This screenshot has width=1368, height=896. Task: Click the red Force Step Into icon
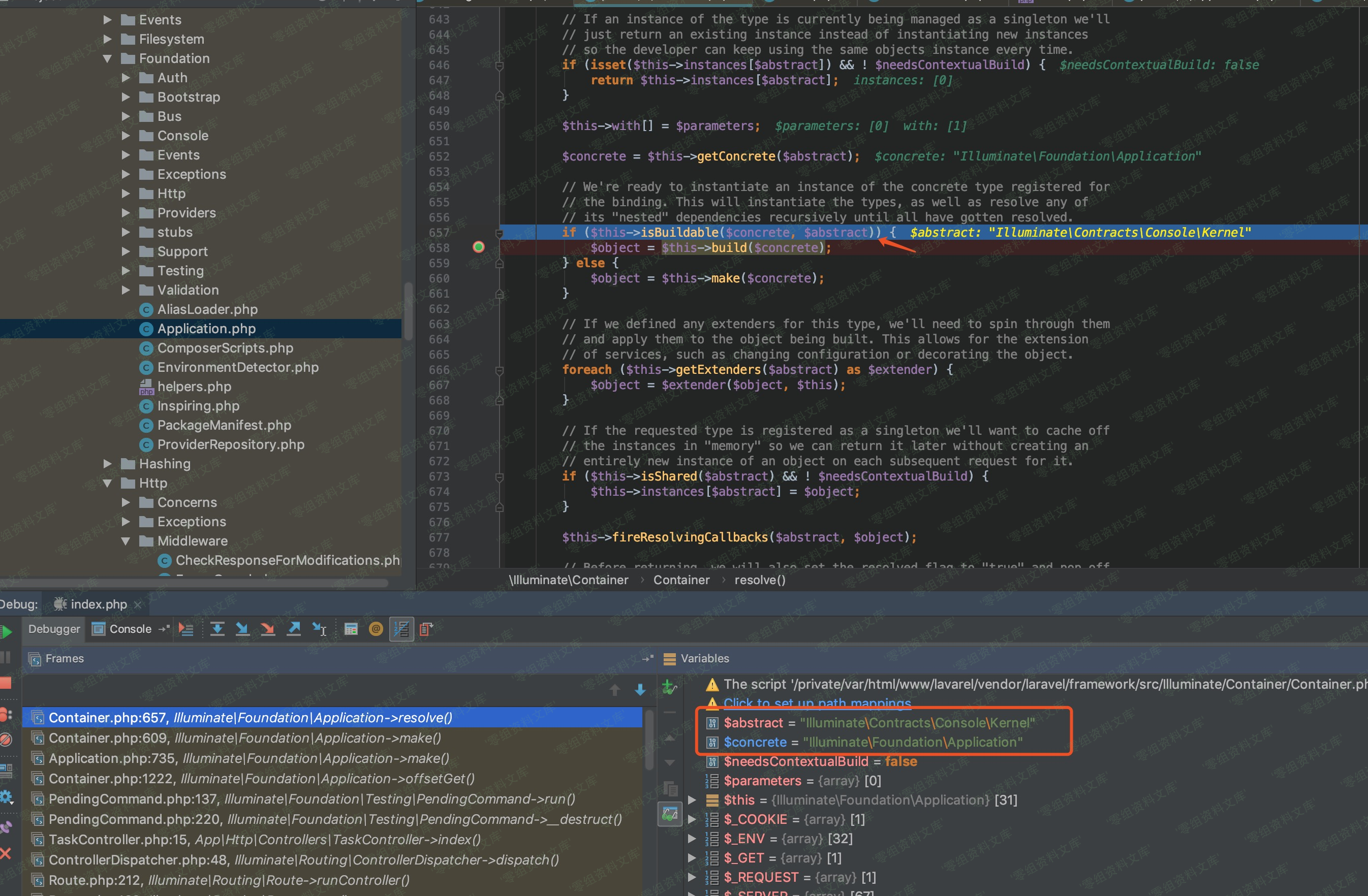click(268, 629)
